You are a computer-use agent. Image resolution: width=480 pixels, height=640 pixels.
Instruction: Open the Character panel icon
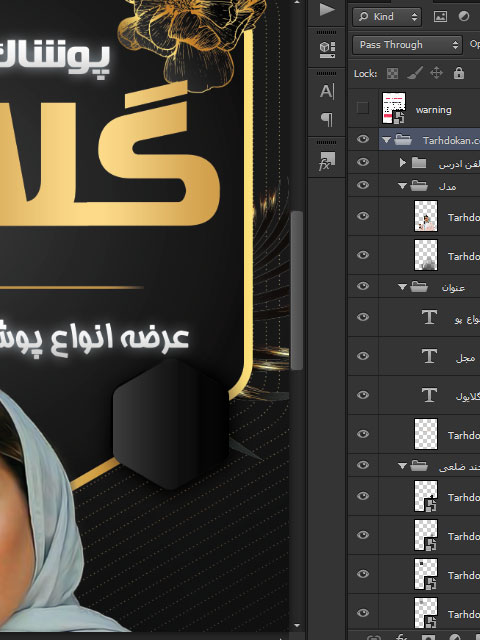coord(327,91)
